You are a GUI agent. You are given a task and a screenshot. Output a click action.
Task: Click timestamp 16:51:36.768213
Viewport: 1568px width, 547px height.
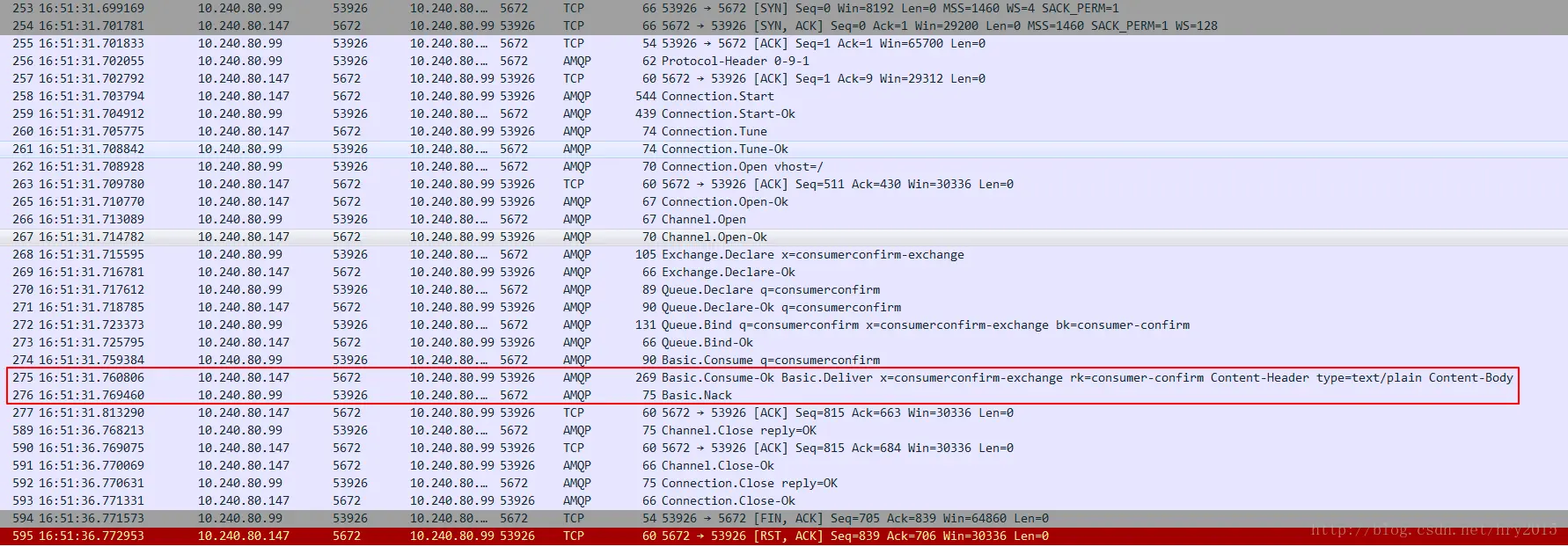pyautogui.click(x=92, y=430)
